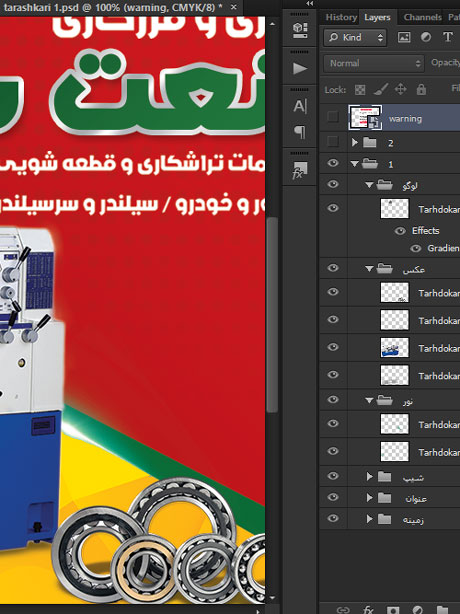Add layer style fx button at bottom
The width and height of the screenshot is (460, 614).
pyautogui.click(x=368, y=610)
